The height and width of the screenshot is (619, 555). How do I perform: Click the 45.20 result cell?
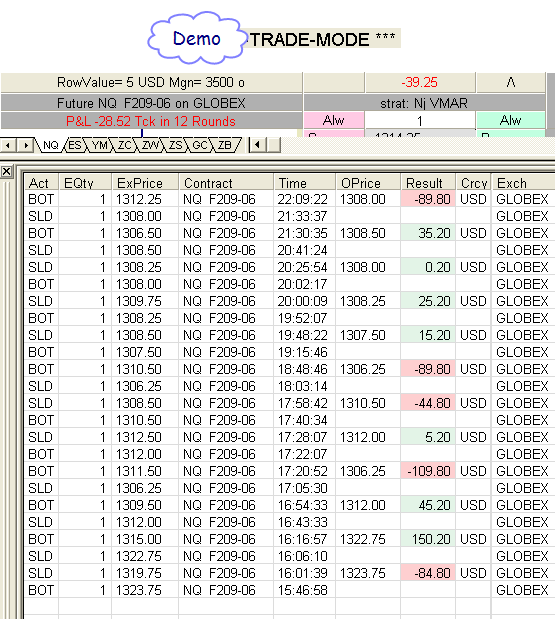(428, 505)
